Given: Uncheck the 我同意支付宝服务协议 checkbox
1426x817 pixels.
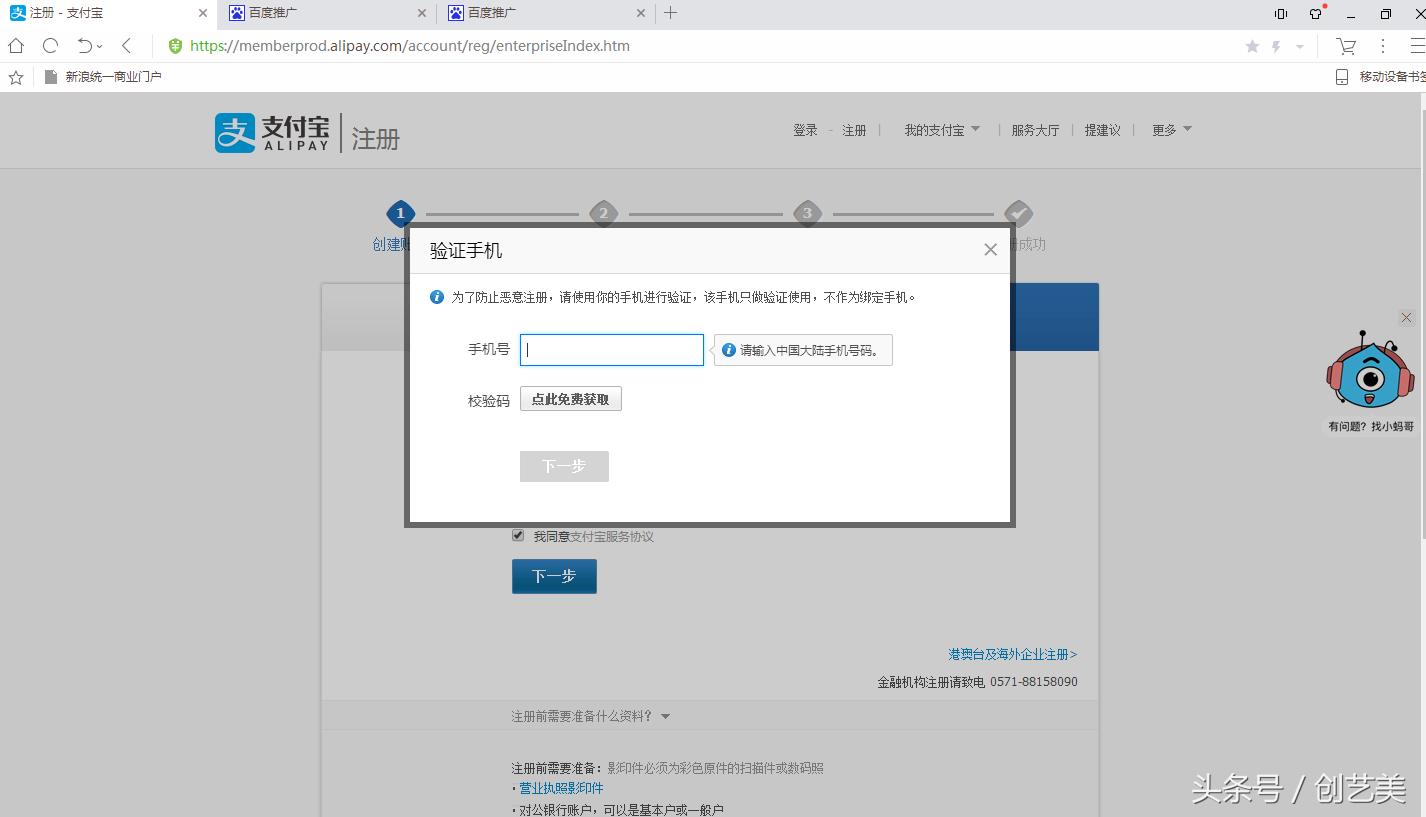Looking at the screenshot, I should (x=517, y=535).
